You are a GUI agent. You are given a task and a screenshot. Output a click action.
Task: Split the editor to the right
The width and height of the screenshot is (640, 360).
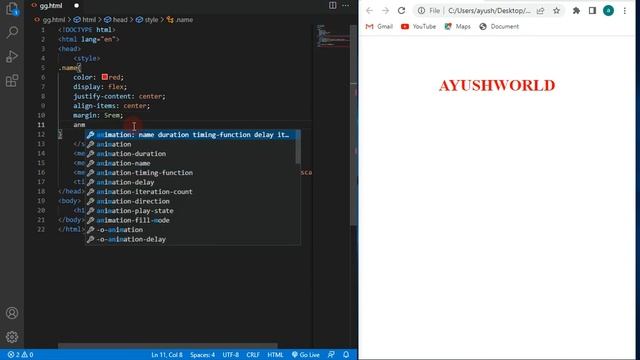click(x=333, y=6)
